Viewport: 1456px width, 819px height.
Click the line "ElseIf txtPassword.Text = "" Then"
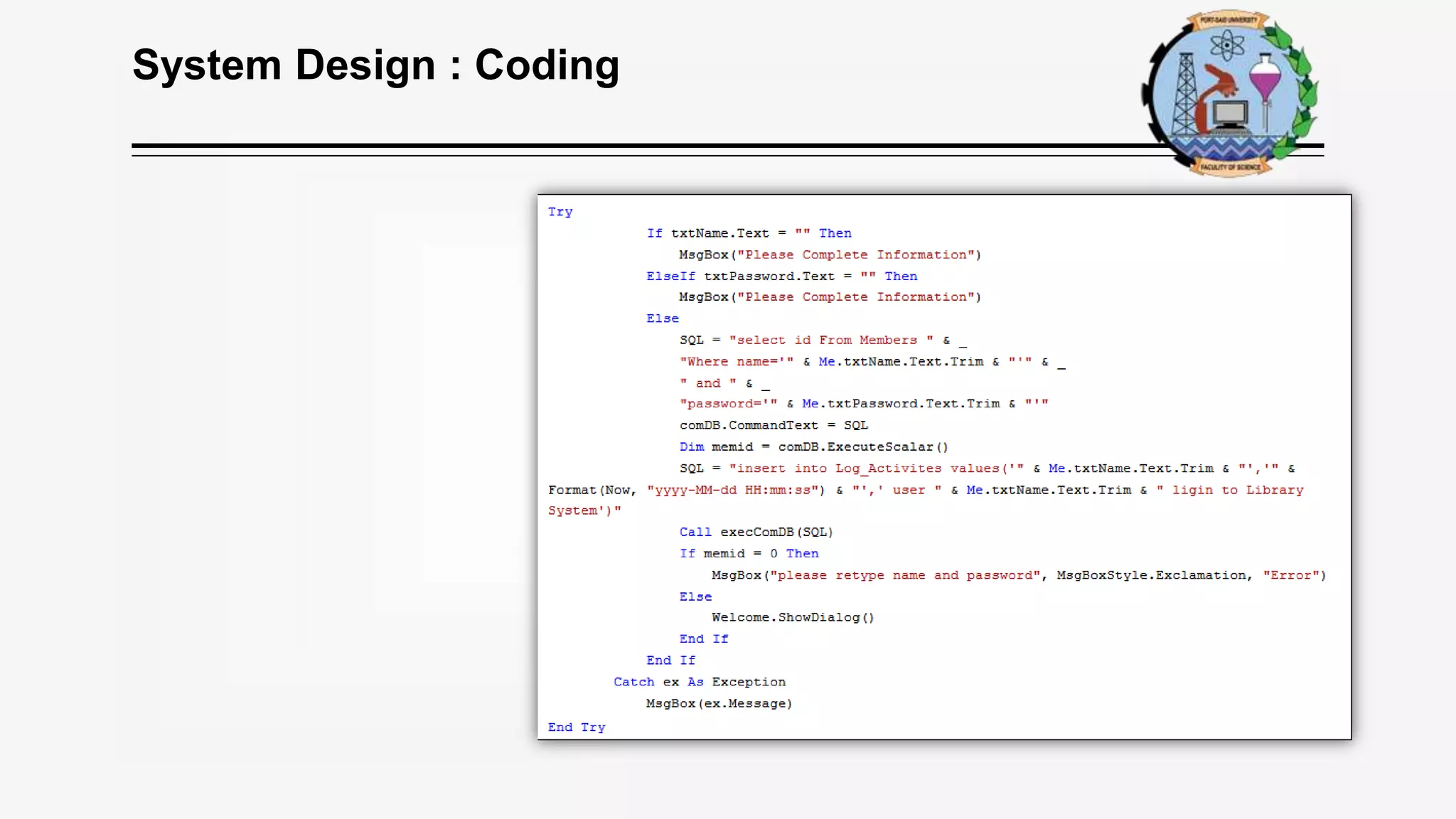[781, 276]
